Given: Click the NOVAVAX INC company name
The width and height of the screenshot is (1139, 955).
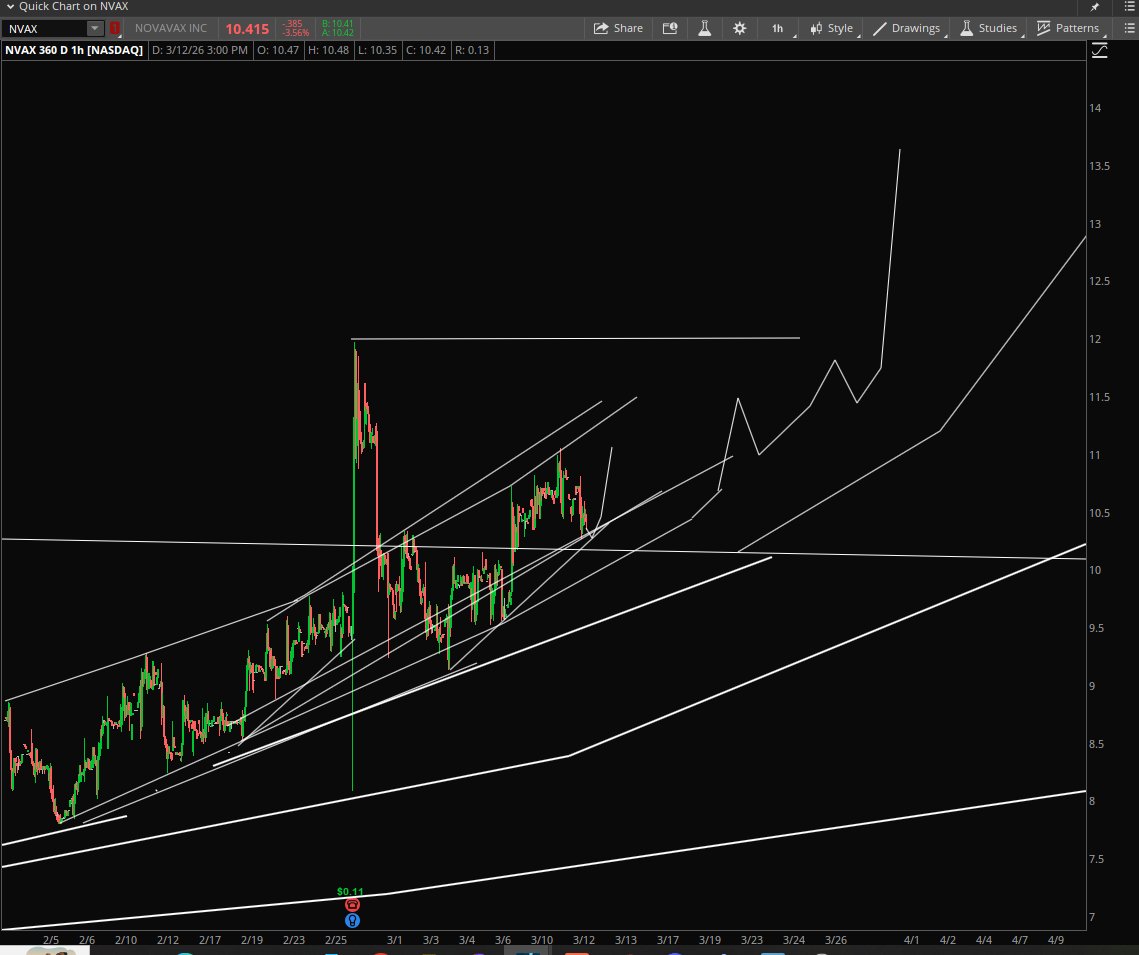Looking at the screenshot, I should [x=171, y=28].
